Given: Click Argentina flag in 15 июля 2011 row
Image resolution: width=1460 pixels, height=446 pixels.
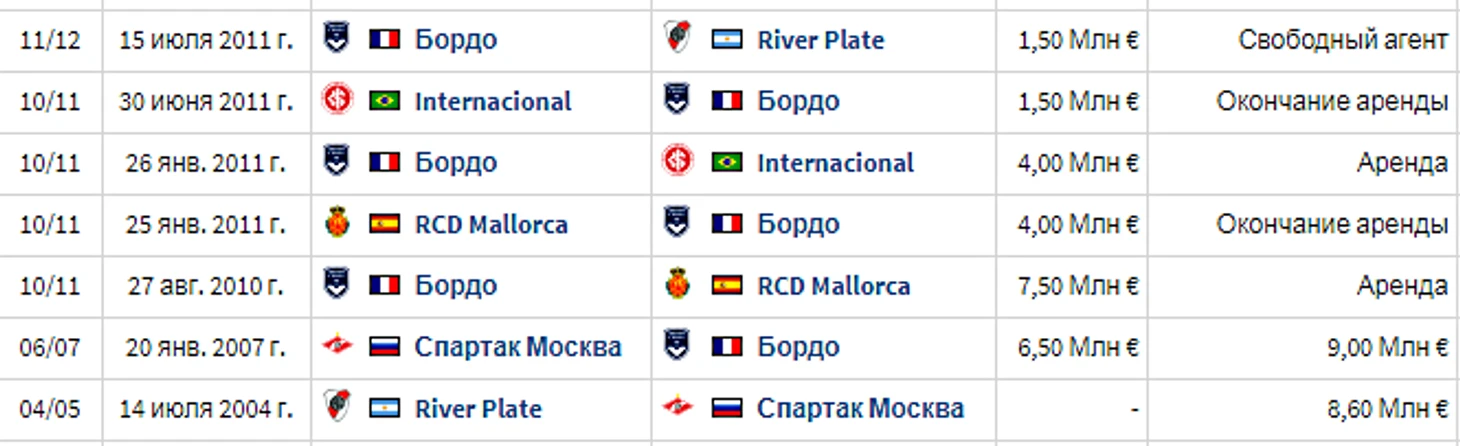Looking at the screenshot, I should coord(726,40).
